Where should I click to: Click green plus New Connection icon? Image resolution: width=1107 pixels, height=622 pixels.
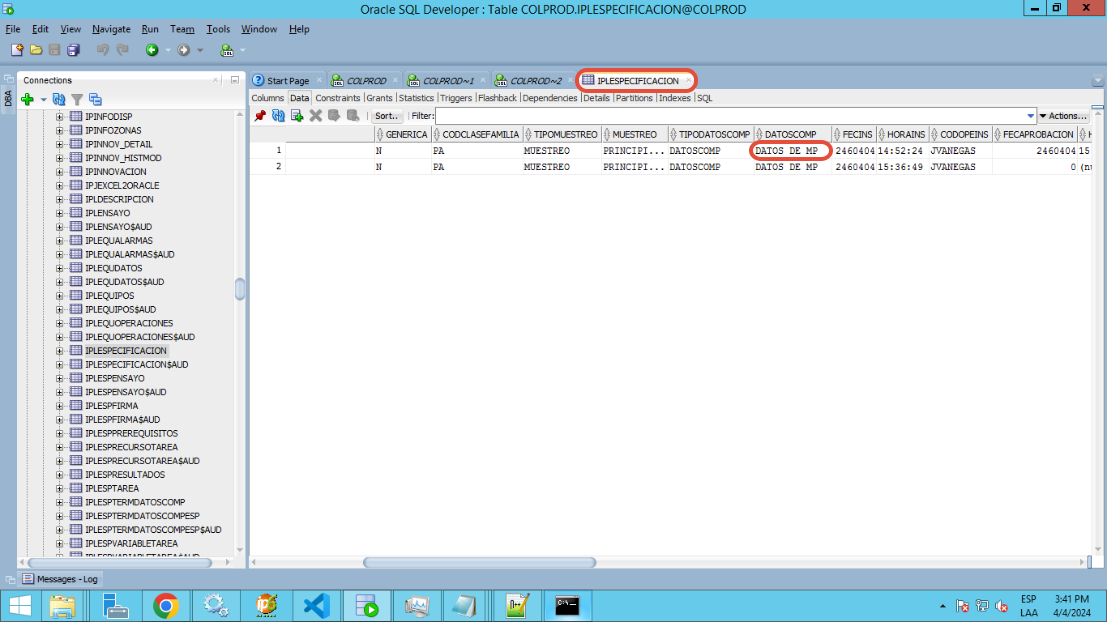coord(28,100)
